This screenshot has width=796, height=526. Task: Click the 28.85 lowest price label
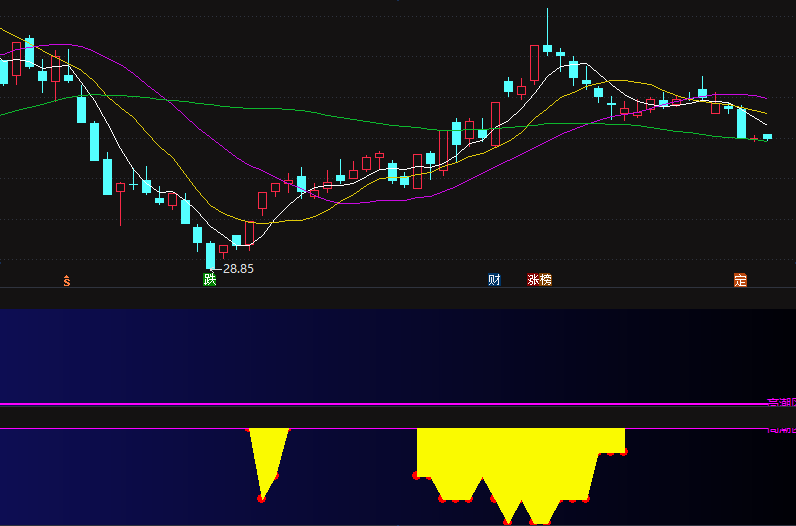(x=238, y=269)
